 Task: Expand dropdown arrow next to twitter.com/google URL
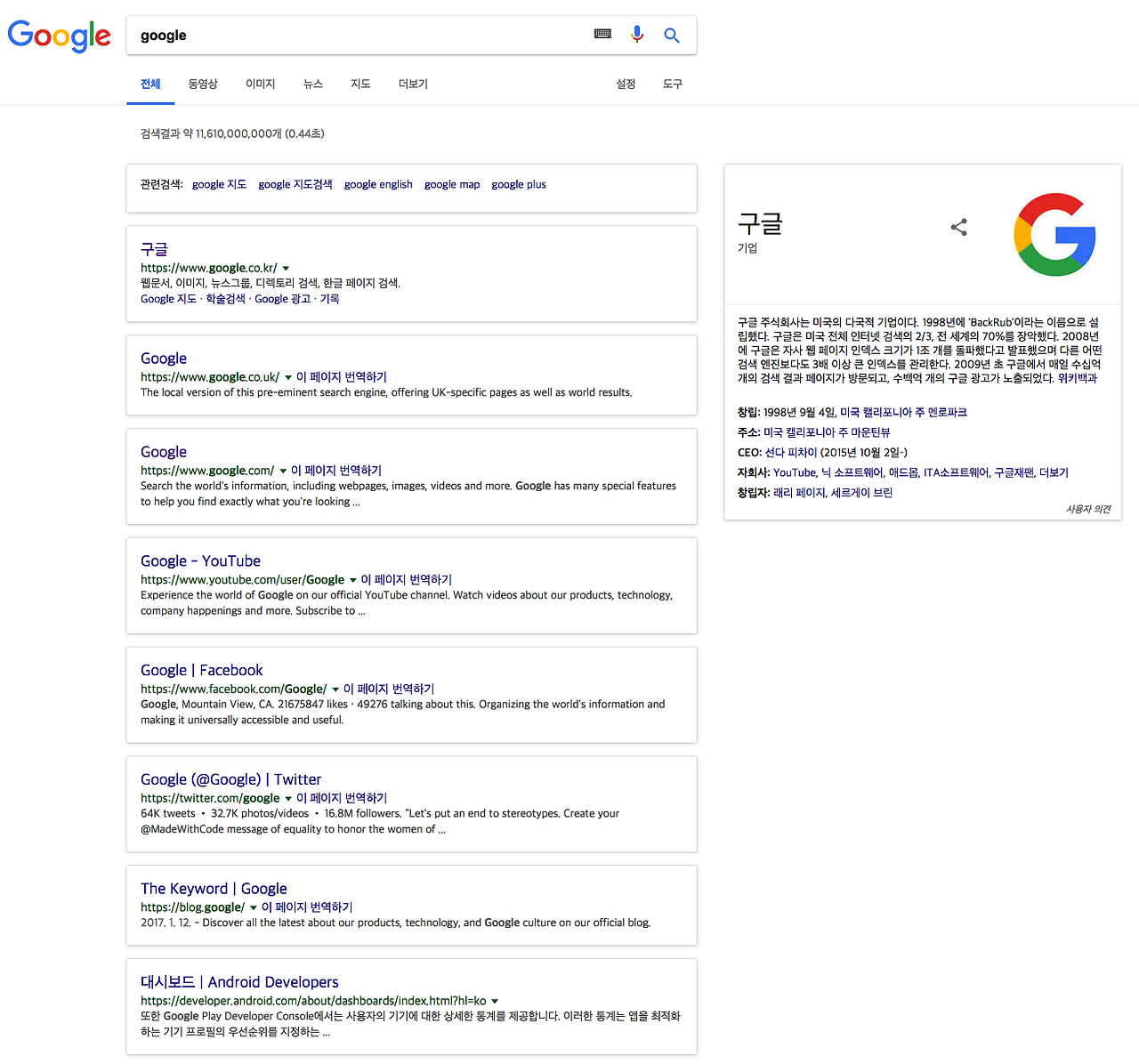tap(288, 799)
